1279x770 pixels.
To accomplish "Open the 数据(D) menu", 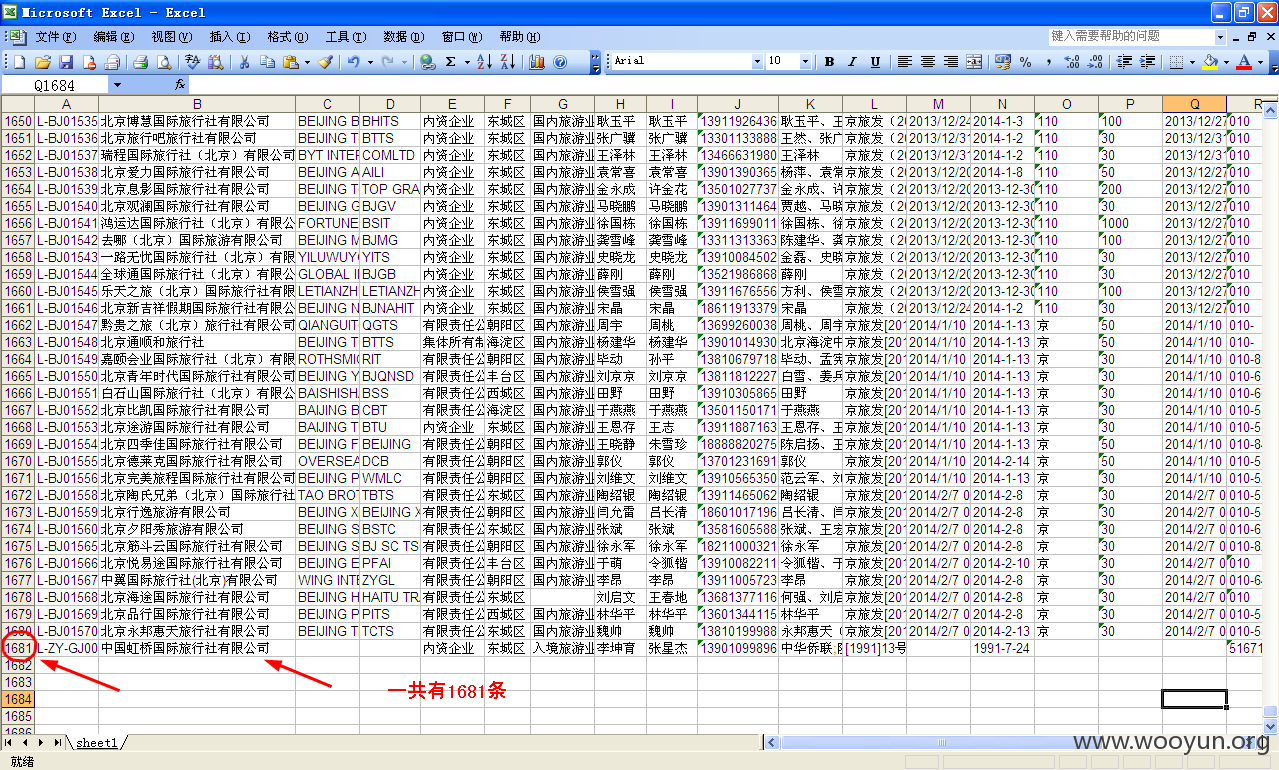I will [x=403, y=37].
